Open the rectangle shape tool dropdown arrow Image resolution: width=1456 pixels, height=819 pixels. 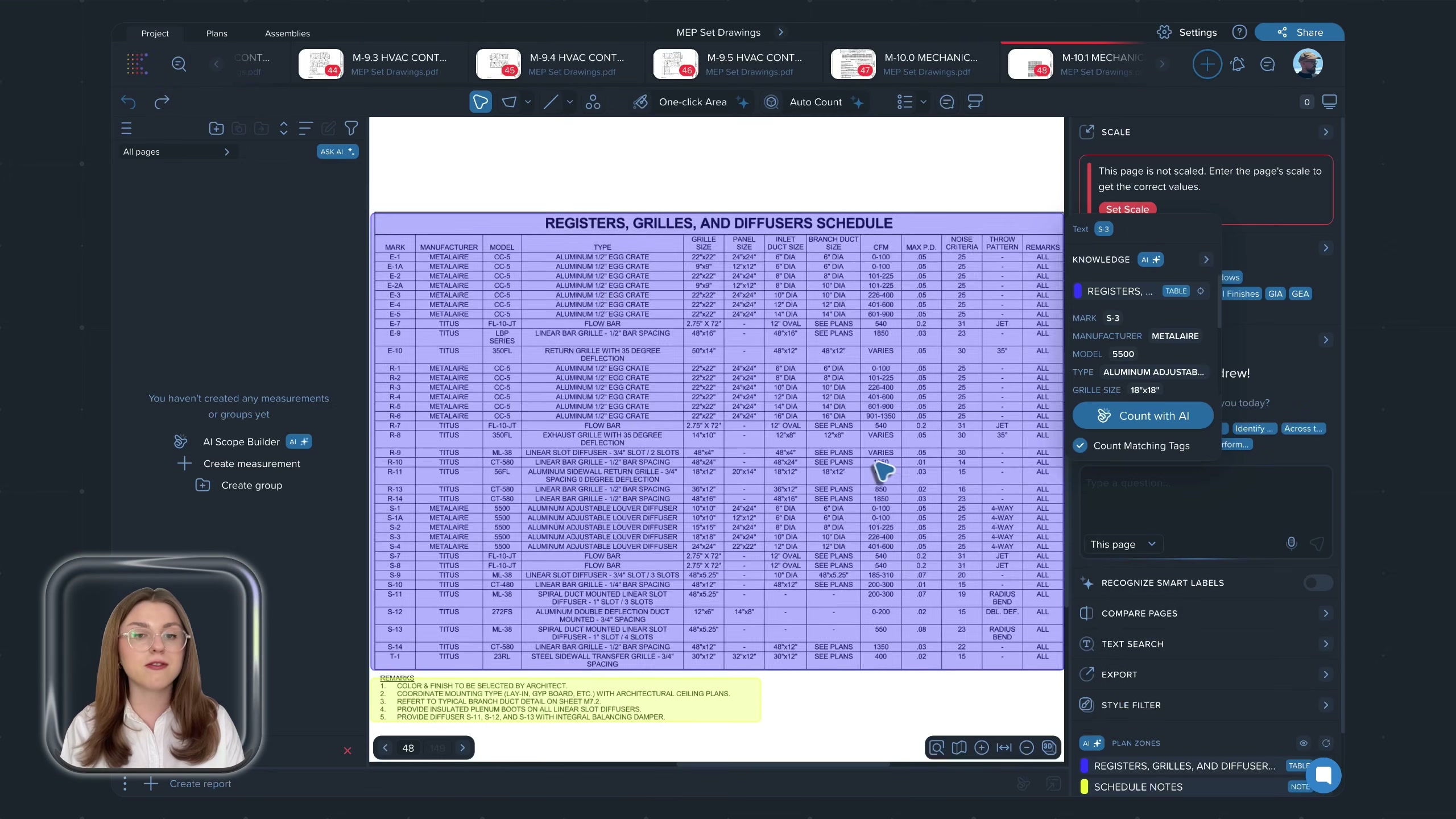click(x=528, y=102)
